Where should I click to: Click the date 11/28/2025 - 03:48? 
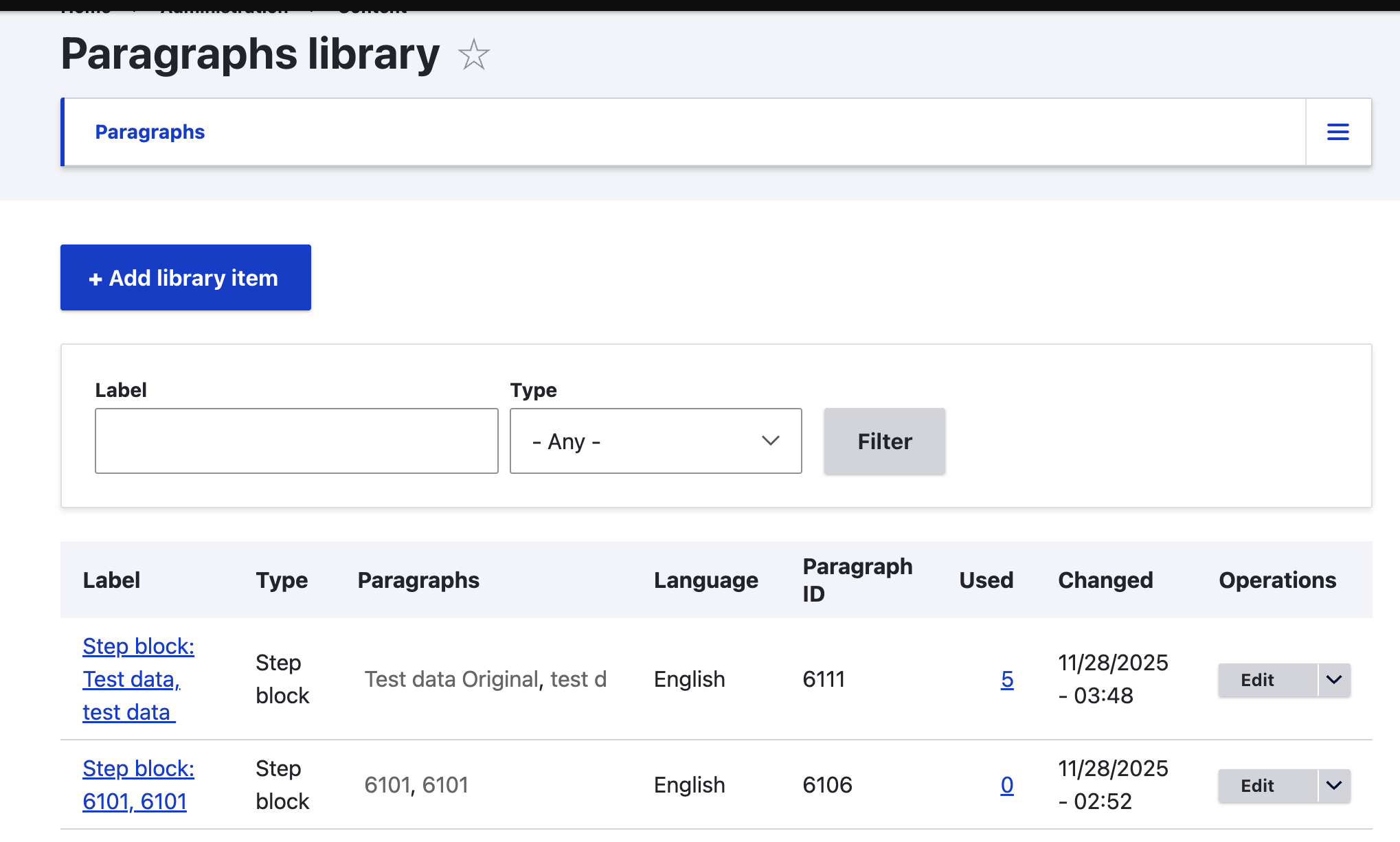(1113, 679)
